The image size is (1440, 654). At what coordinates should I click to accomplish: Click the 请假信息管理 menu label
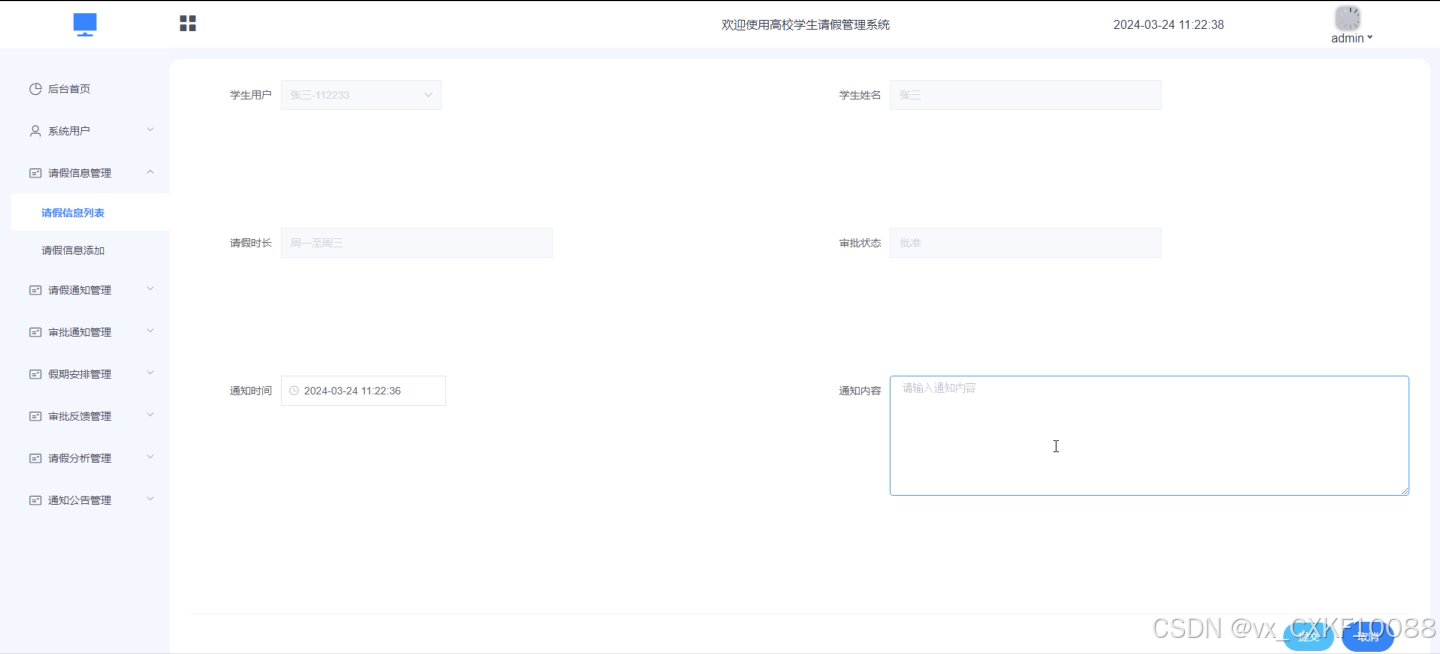tap(80, 173)
